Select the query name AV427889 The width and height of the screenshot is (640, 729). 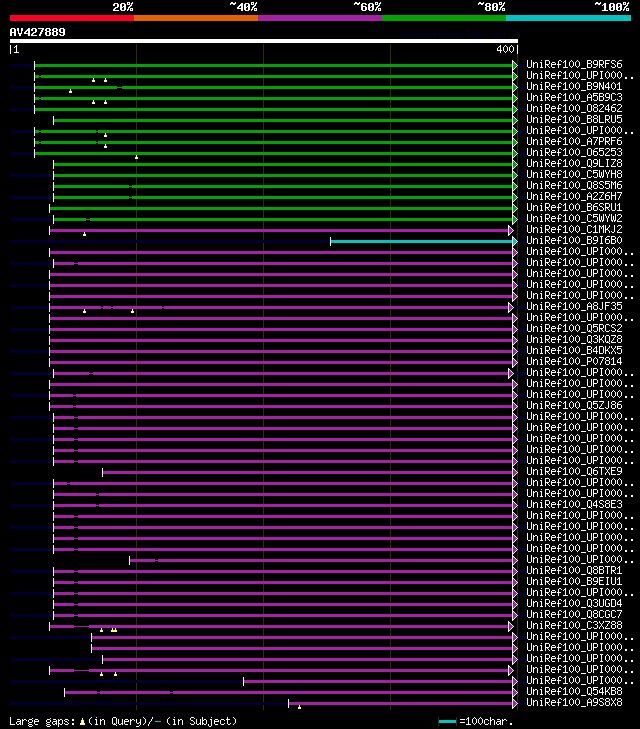pos(38,32)
